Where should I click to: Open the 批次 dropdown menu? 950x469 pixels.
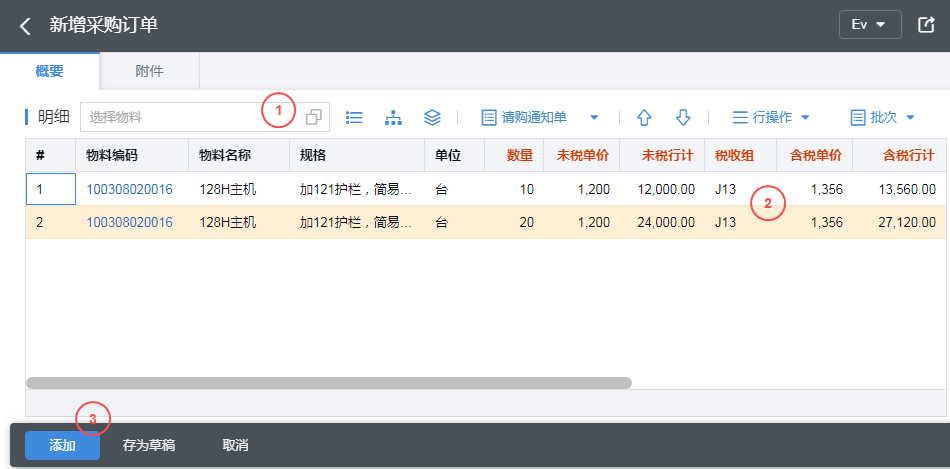[883, 117]
